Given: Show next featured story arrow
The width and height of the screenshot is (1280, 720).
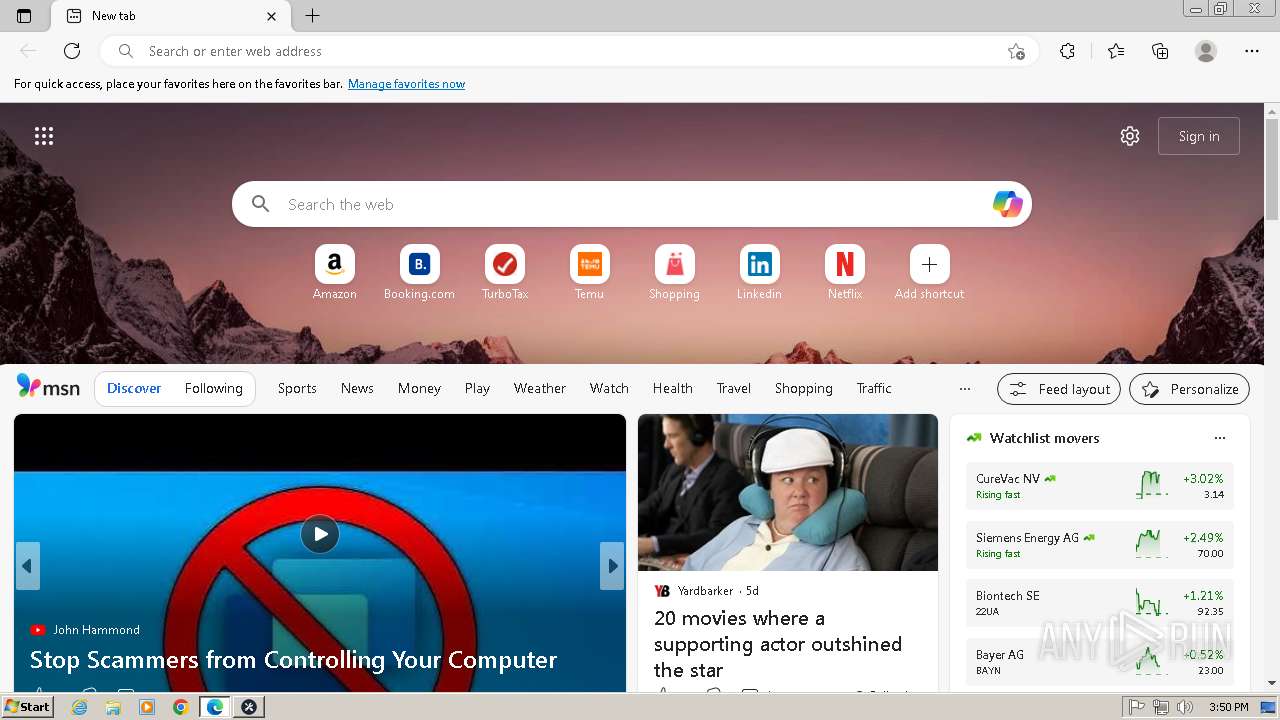Looking at the screenshot, I should tap(612, 566).
